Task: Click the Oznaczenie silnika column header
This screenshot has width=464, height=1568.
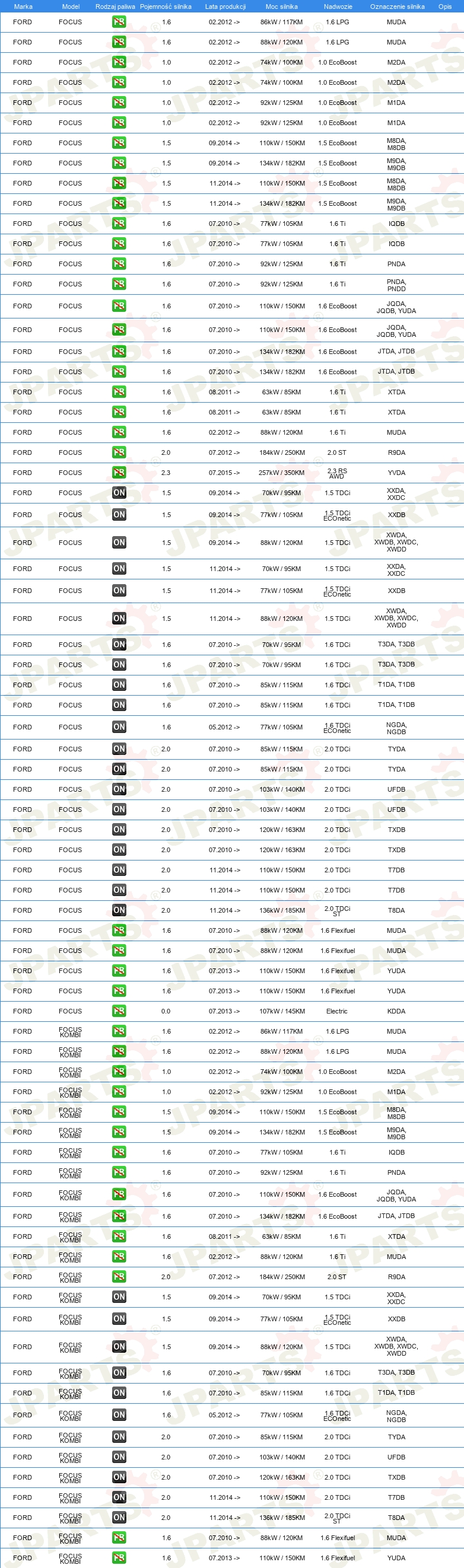Action: (397, 7)
